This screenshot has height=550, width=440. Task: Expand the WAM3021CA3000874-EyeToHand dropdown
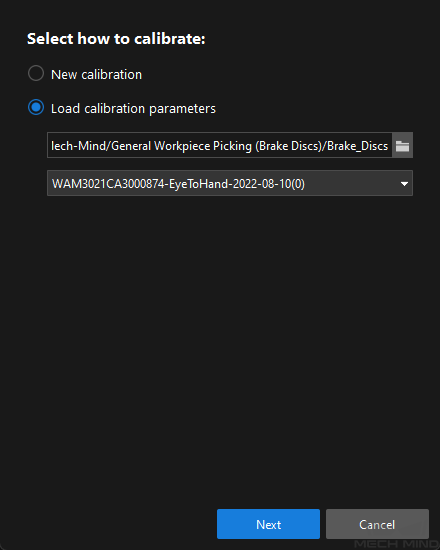pos(230,183)
